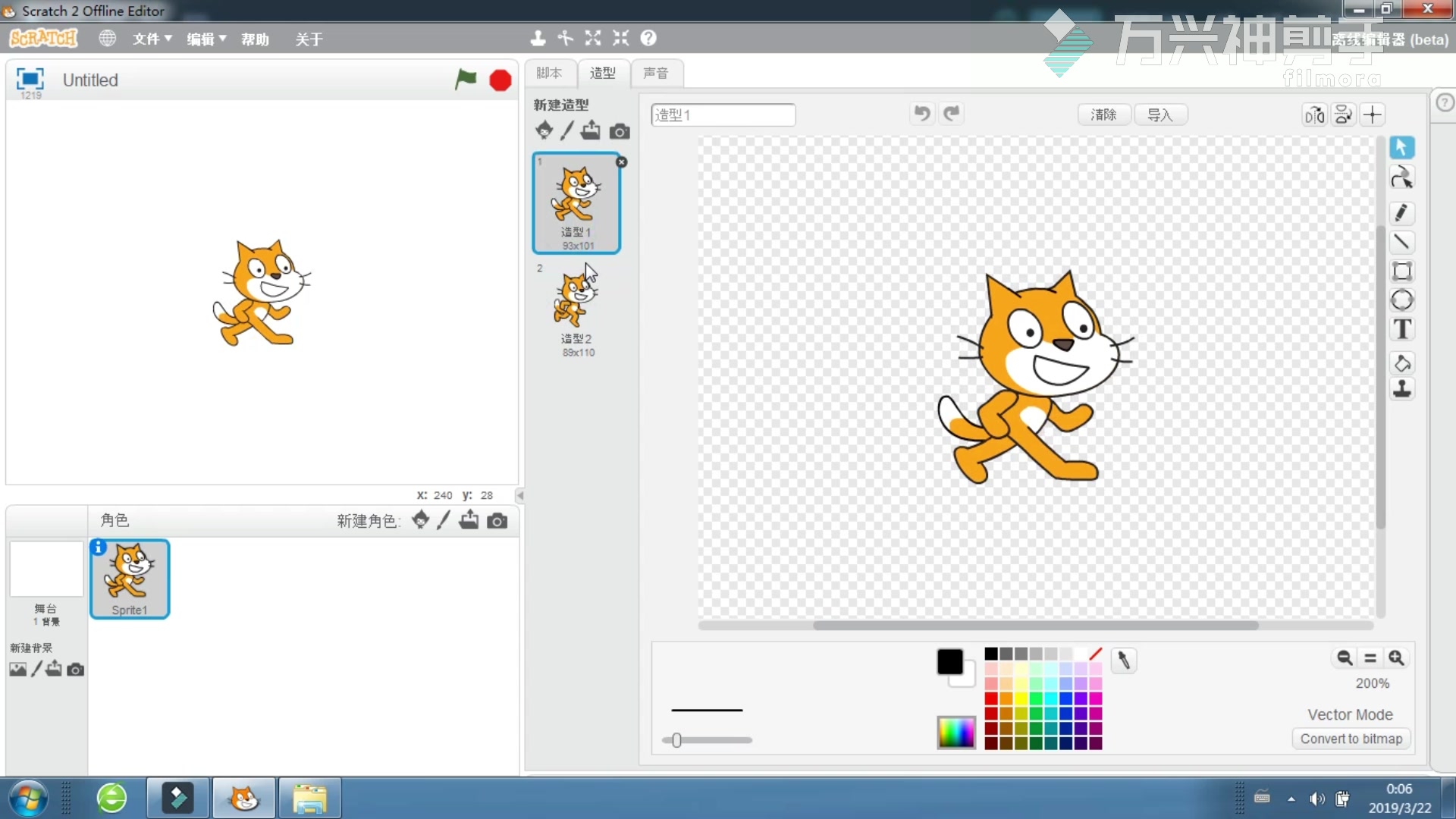Open the 编辑 menu

[206, 39]
